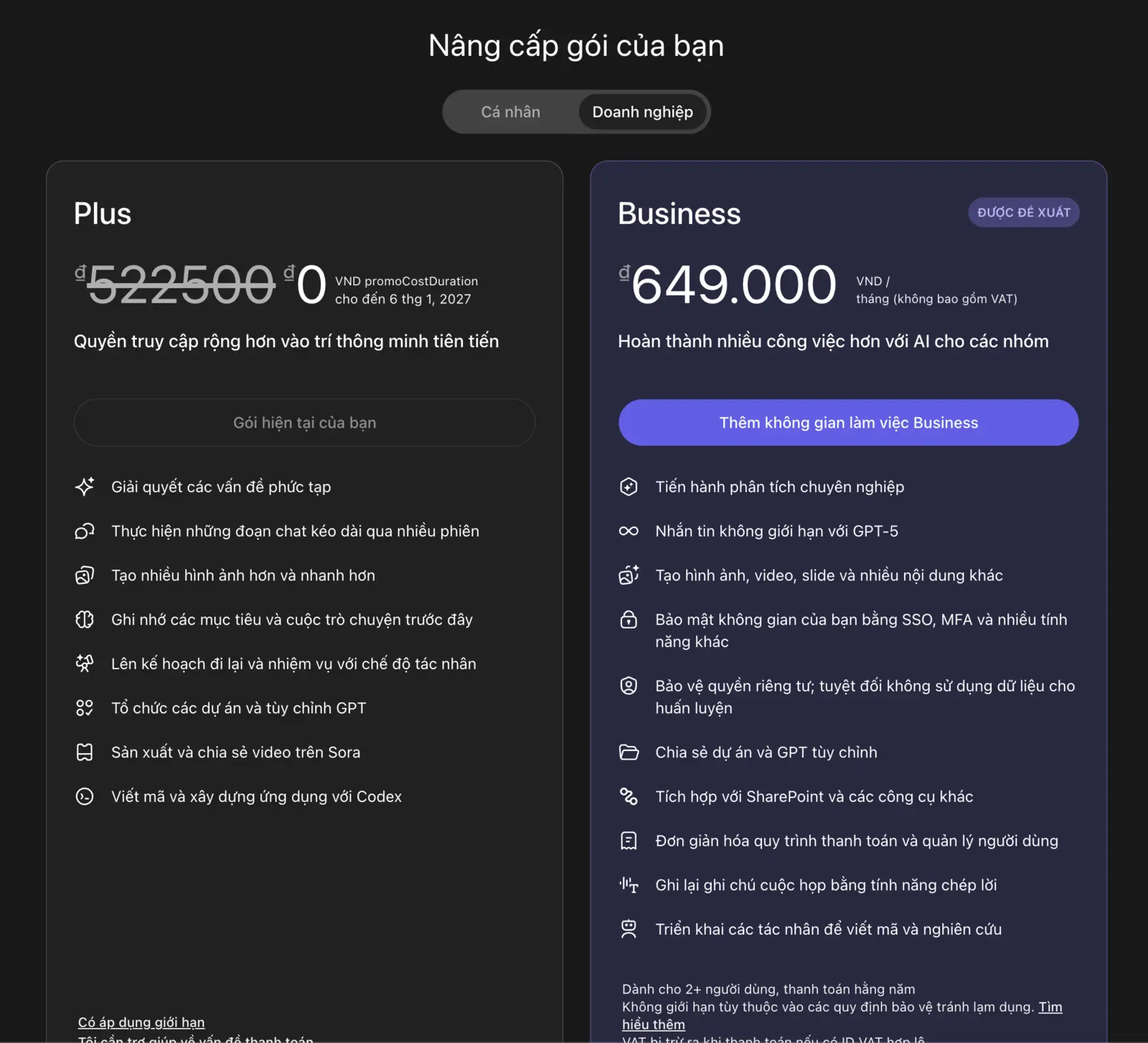This screenshot has width=1148, height=1043.
Task: Click the sparkle icon for complex problems
Action: tap(85, 487)
